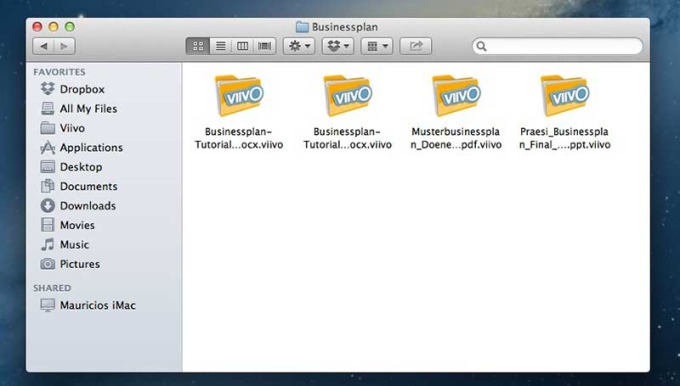Click the Documents sidebar icon
The image size is (680, 386).
pyautogui.click(x=48, y=186)
